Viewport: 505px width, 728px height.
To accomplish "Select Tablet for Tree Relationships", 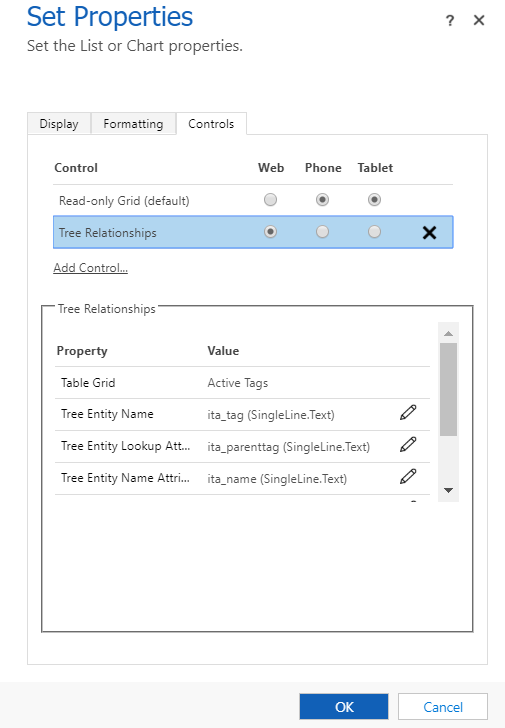I will [x=374, y=232].
